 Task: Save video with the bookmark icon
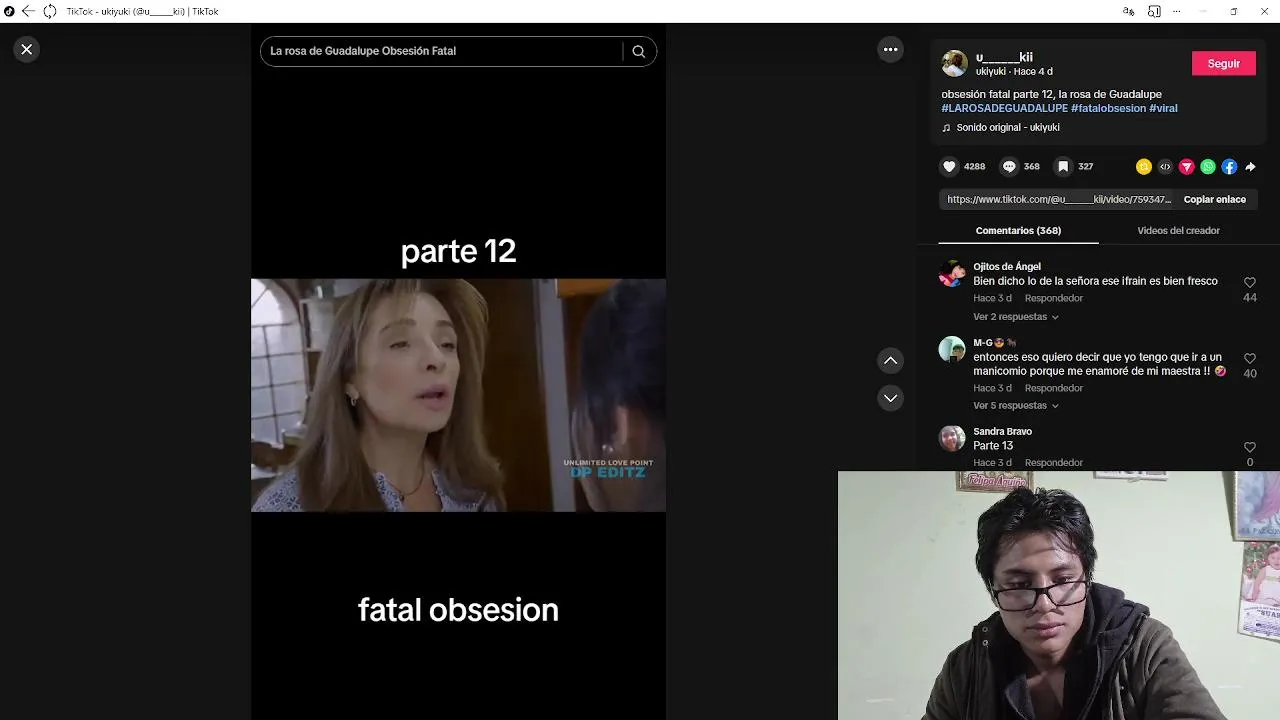click(1064, 167)
